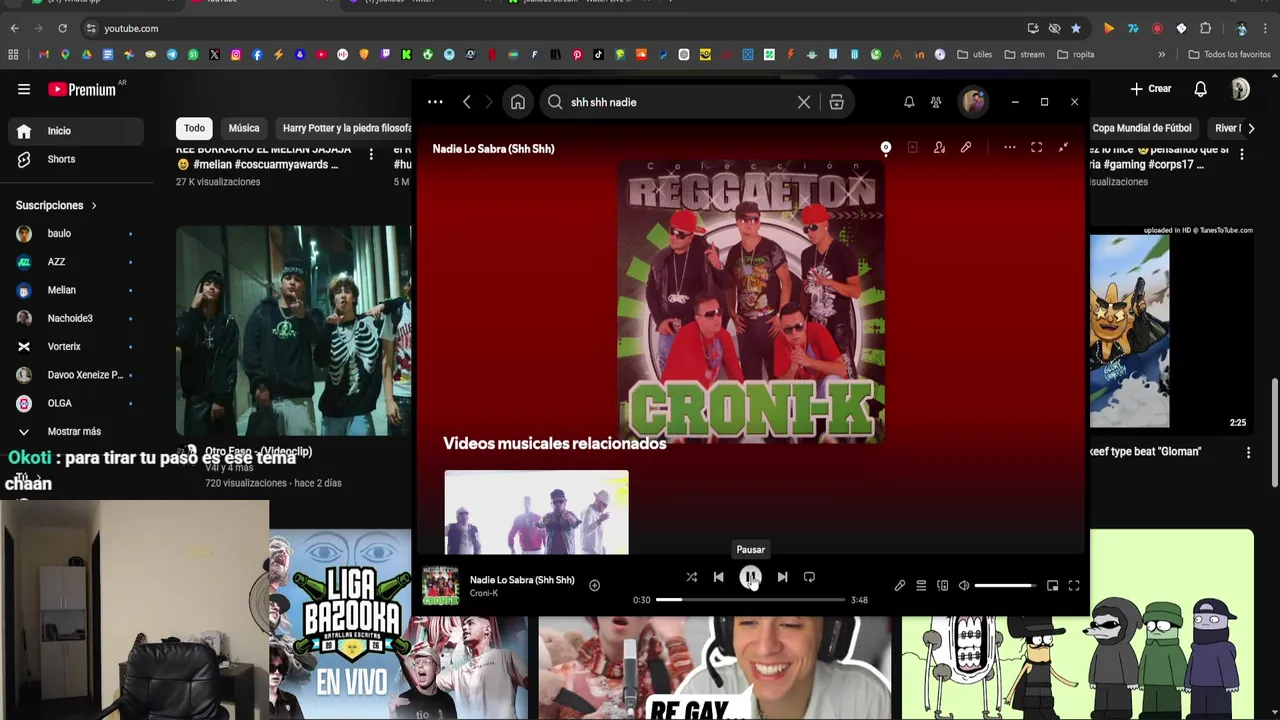Mute the Spotify volume
The height and width of the screenshot is (720, 1280).
964,586
